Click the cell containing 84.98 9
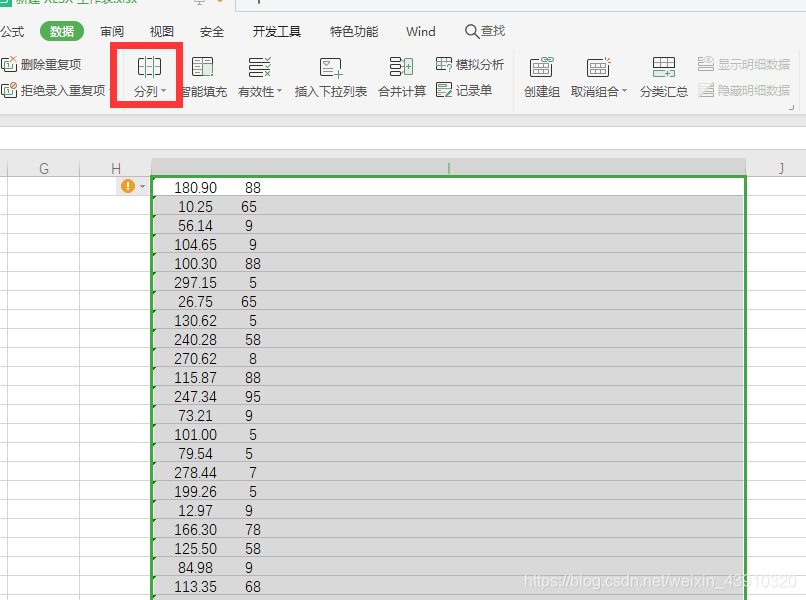Screen dimensions: 806x600 (x=449, y=567)
